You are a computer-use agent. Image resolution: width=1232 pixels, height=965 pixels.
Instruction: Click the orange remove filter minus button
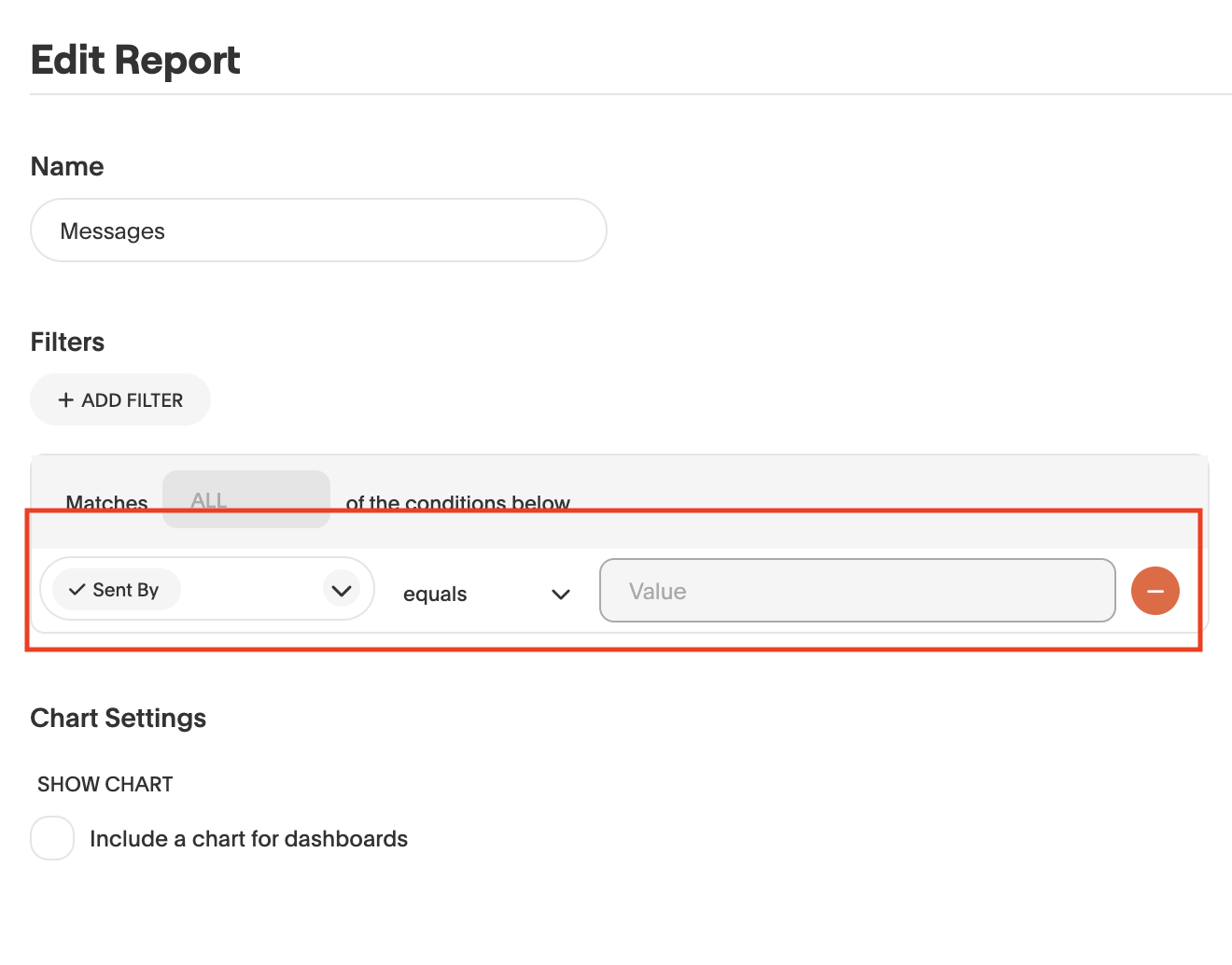click(1155, 591)
